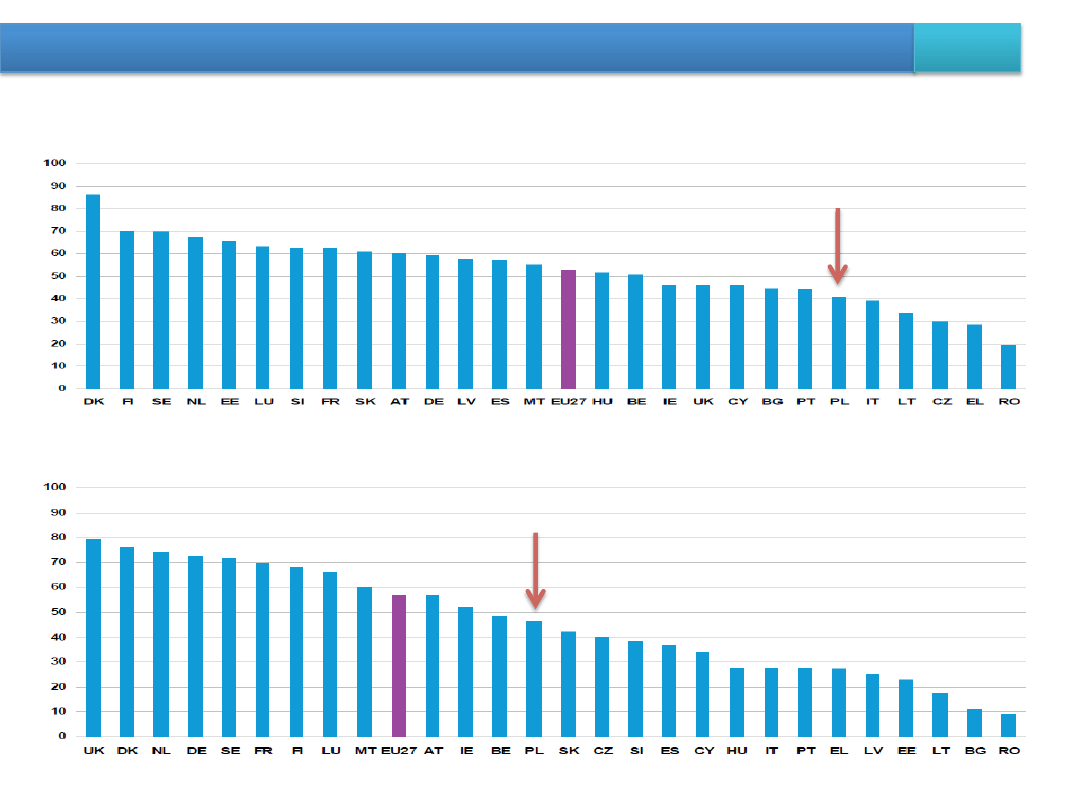
Task: Click the EU27 axis label under the bottom chart
Action: point(399,750)
